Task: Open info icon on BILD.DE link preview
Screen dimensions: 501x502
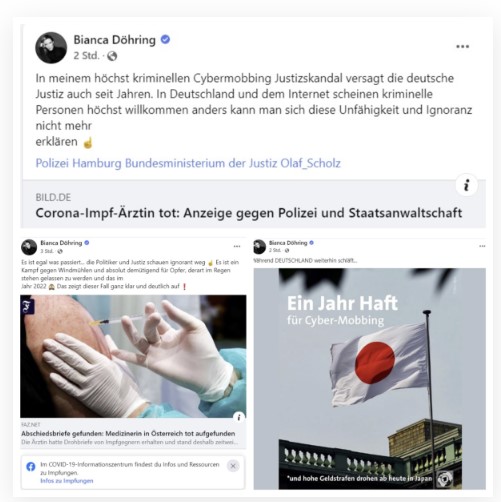Action: 467,185
